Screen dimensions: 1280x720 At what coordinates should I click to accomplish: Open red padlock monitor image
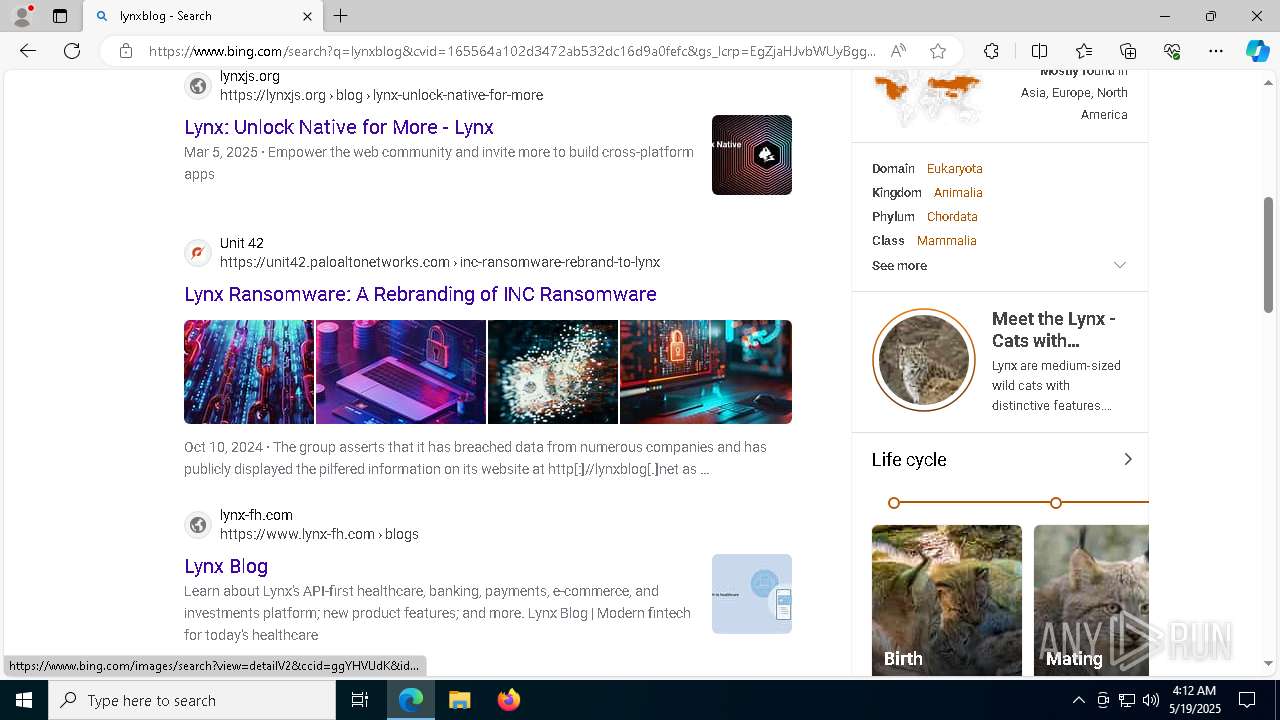tap(706, 372)
